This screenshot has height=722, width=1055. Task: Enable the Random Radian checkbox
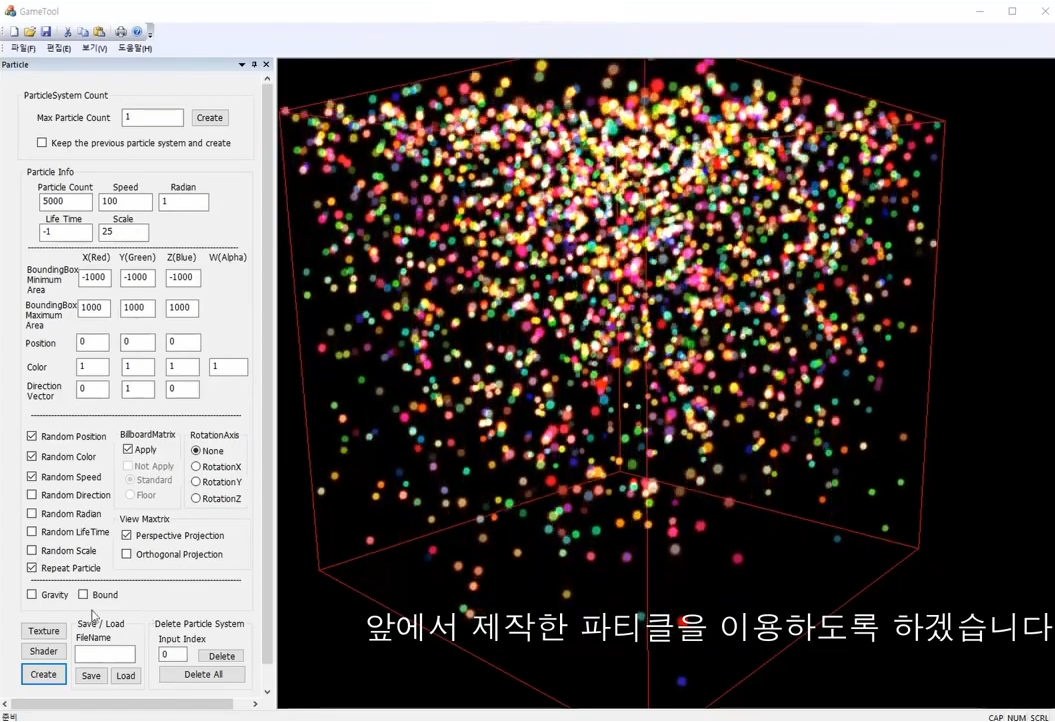point(31,513)
